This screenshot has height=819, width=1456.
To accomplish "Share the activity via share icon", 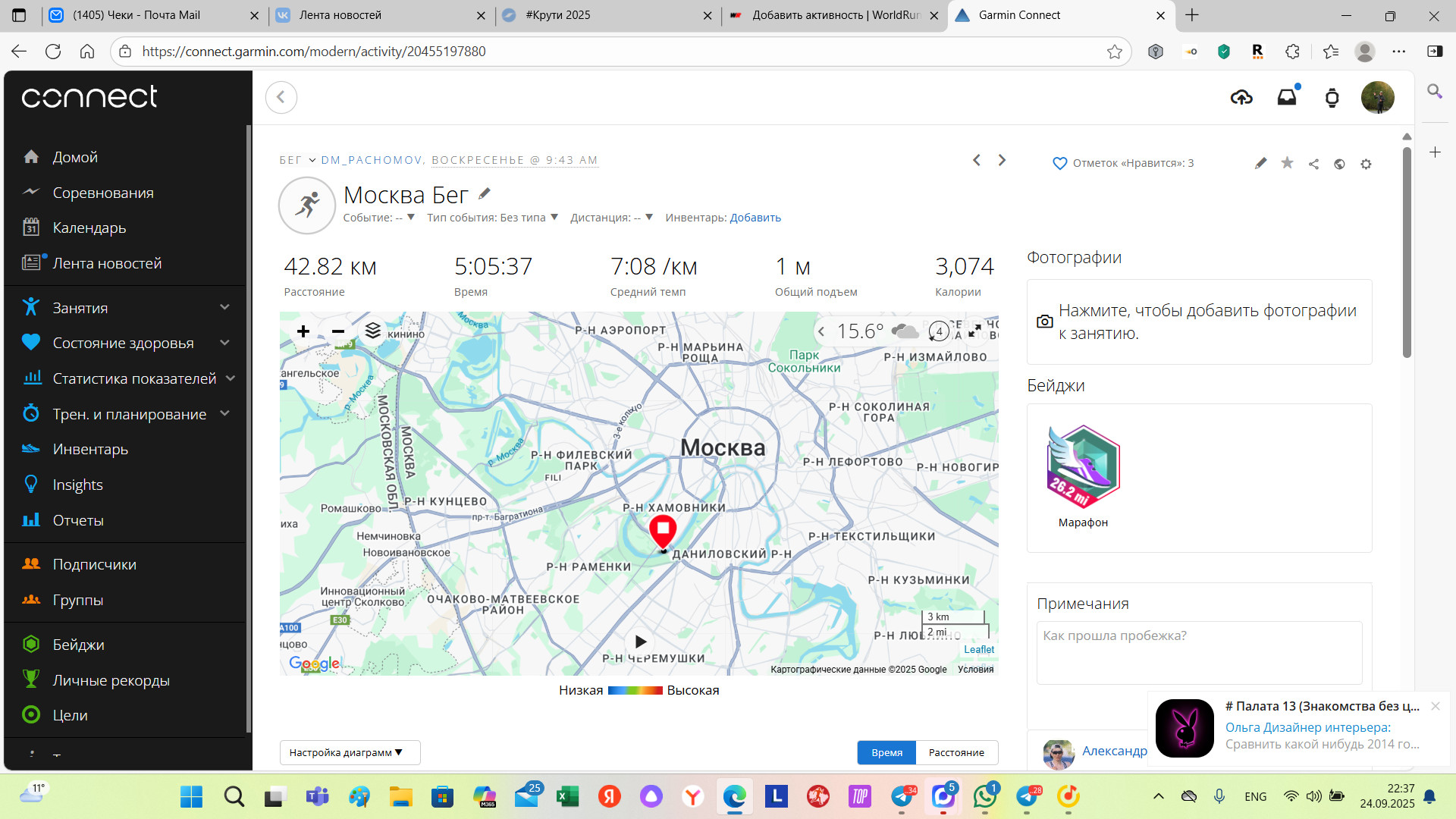I will pyautogui.click(x=1313, y=164).
